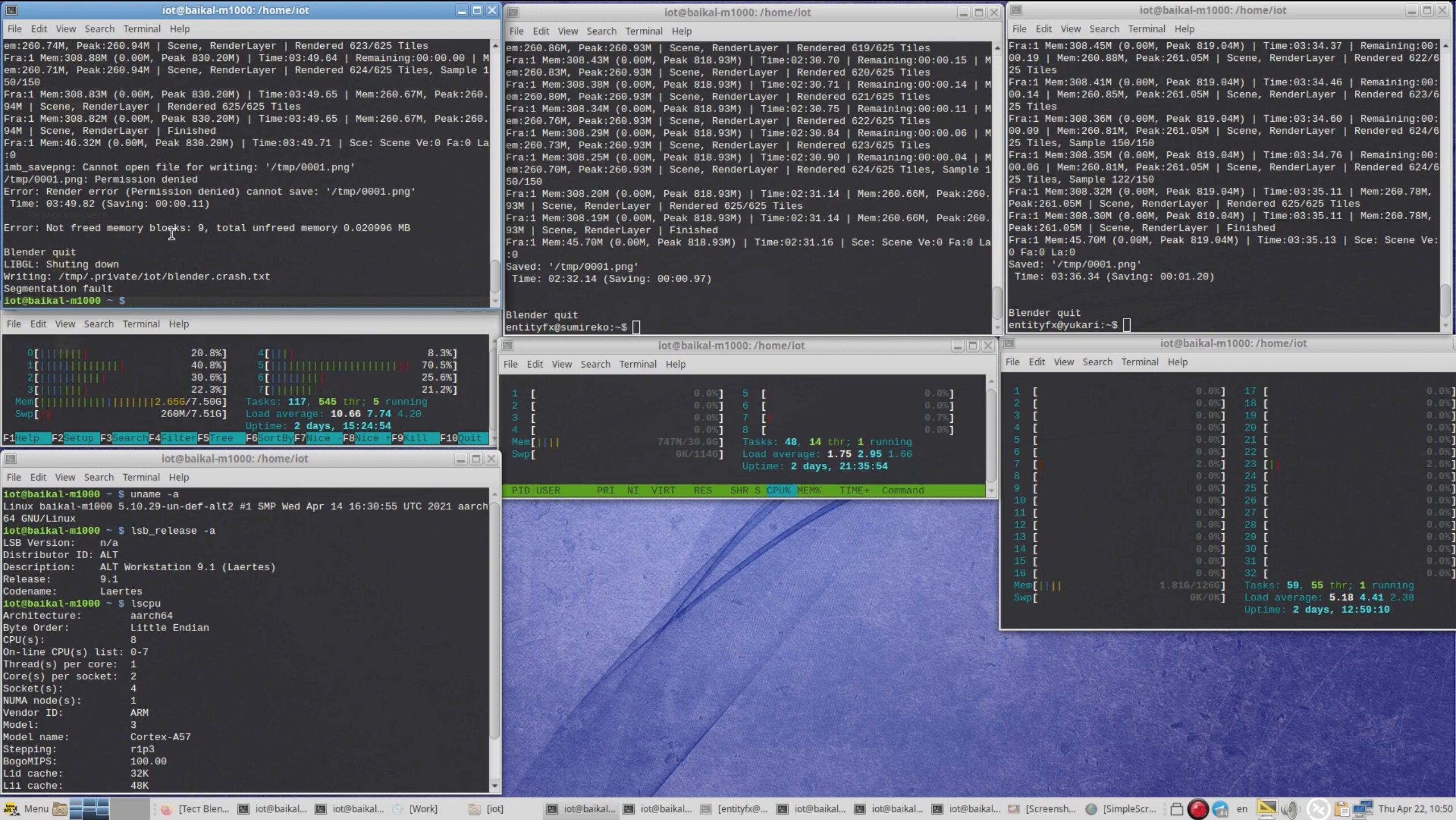Click F10 Quit in htop
This screenshot has width=1456, height=820.
tap(464, 438)
